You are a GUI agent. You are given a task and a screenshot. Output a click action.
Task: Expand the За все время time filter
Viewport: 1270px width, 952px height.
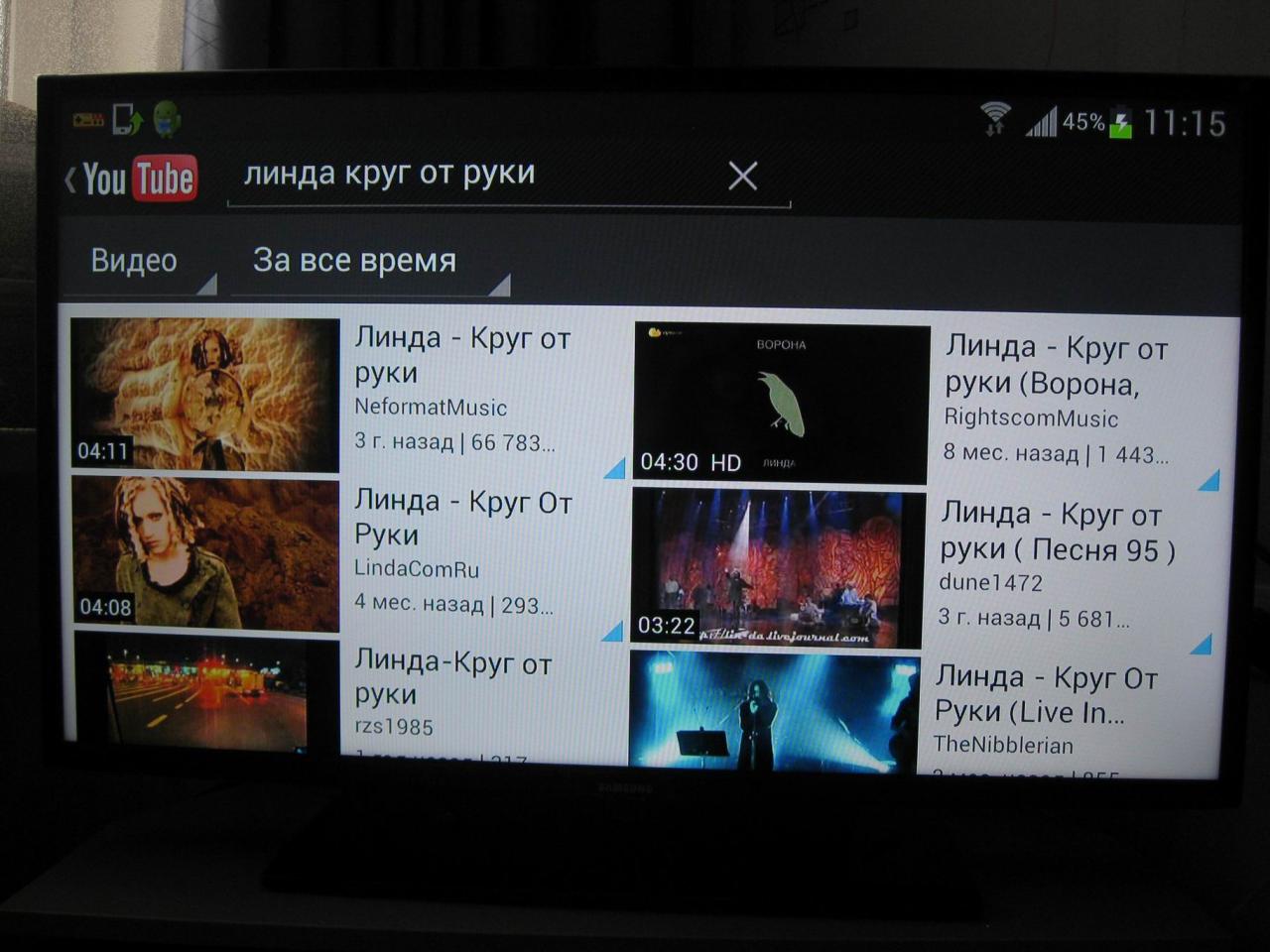[369, 262]
